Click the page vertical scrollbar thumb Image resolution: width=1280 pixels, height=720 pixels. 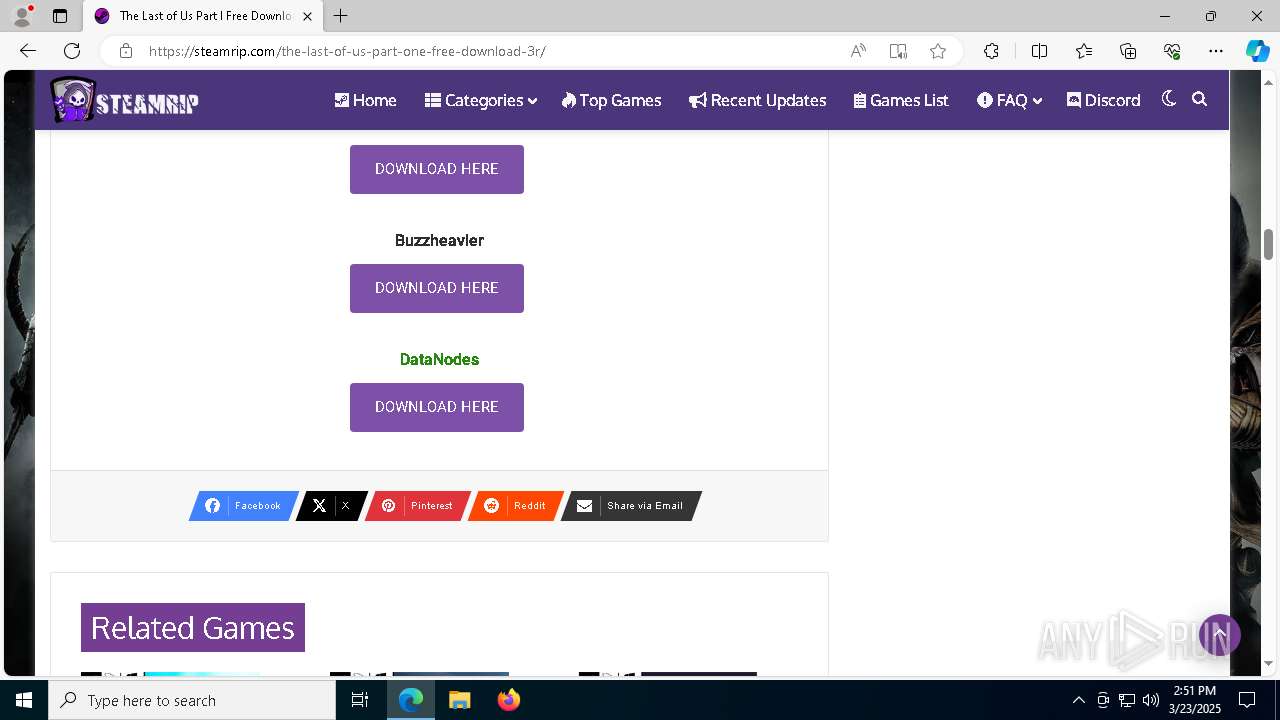point(1269,243)
